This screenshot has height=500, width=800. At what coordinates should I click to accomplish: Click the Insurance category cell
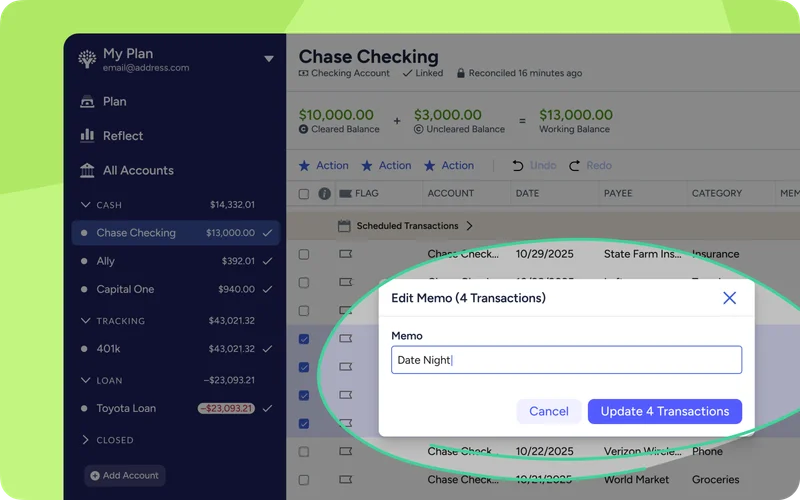point(715,254)
